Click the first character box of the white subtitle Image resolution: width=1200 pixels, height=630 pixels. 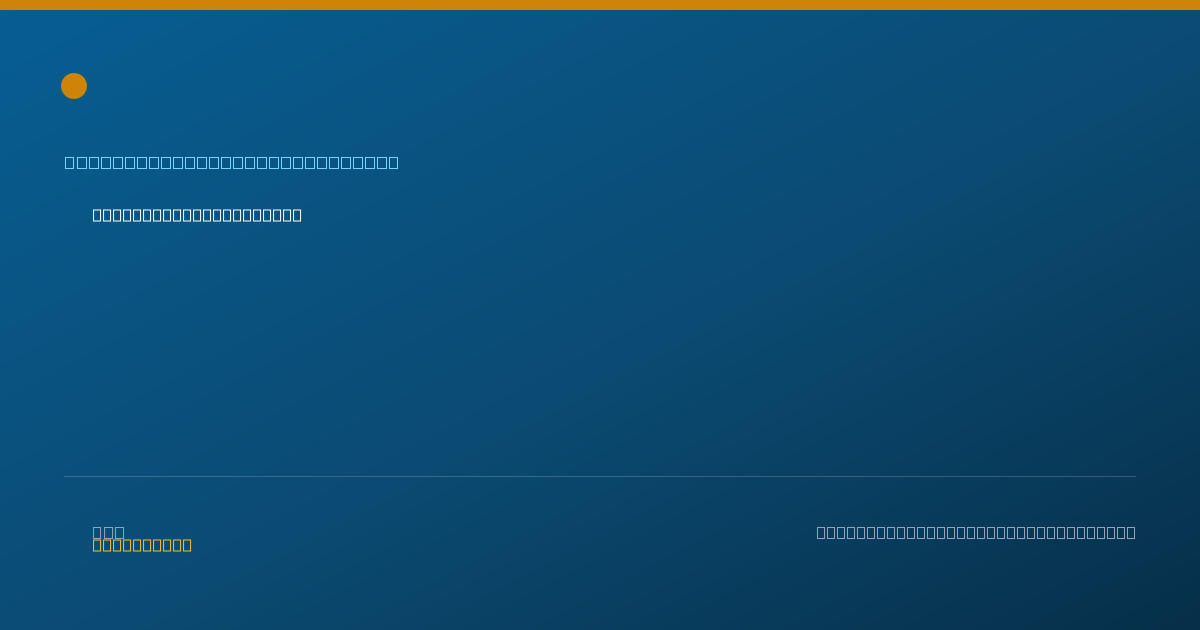tap(97, 215)
